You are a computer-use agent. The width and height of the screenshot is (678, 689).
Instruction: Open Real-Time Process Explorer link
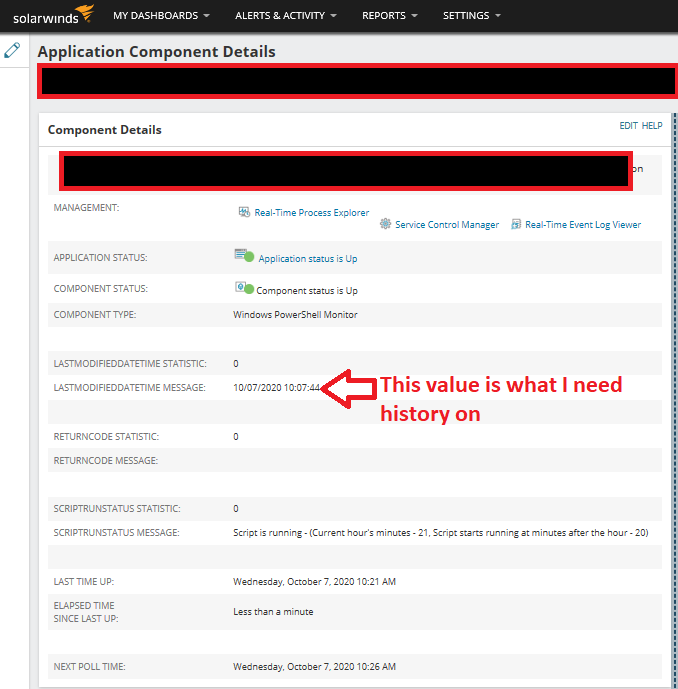pos(312,213)
